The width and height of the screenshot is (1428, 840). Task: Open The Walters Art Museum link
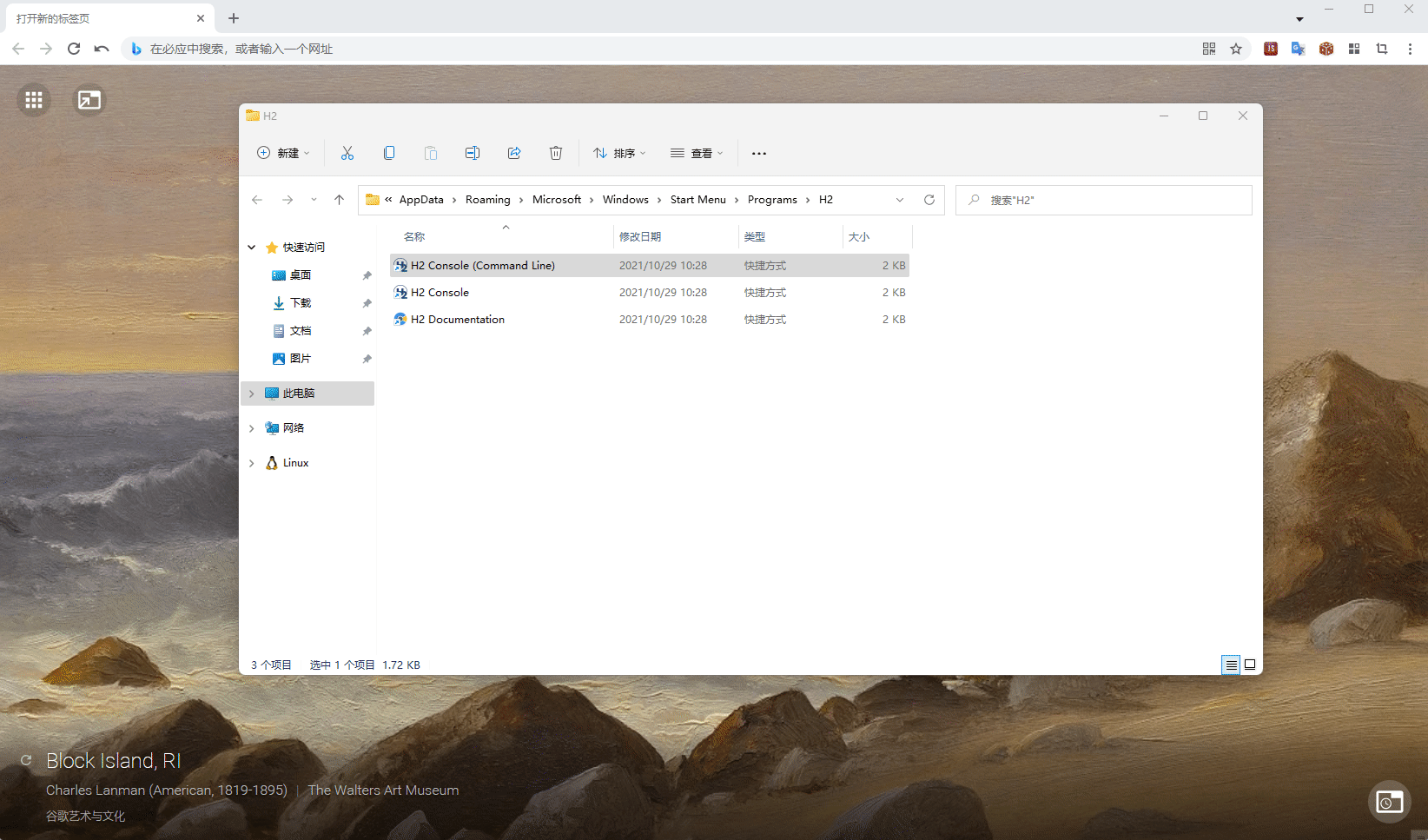point(383,790)
